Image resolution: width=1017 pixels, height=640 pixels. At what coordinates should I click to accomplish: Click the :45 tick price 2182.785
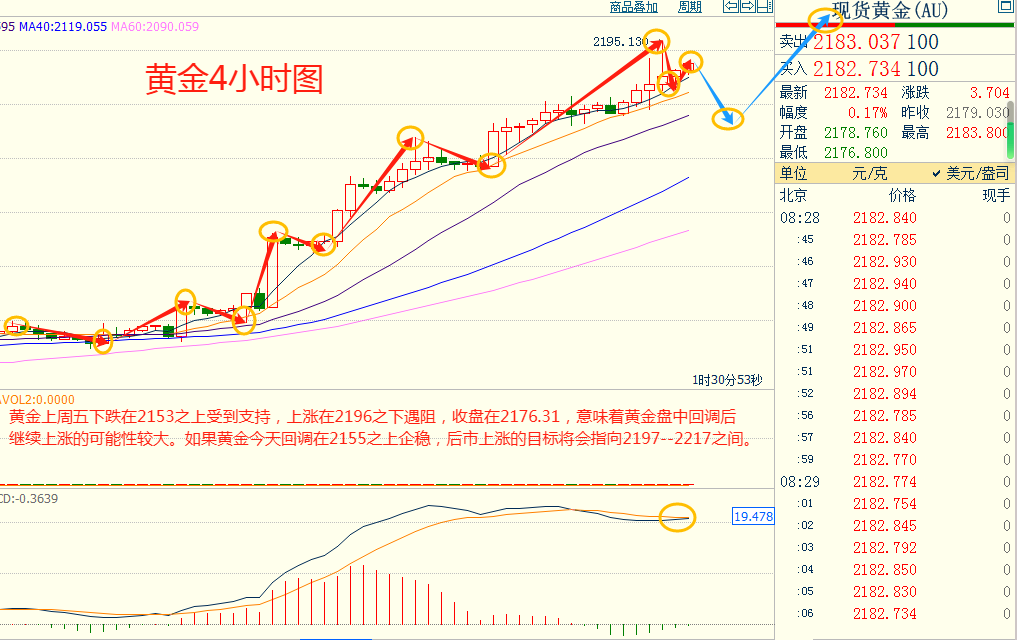pos(885,240)
